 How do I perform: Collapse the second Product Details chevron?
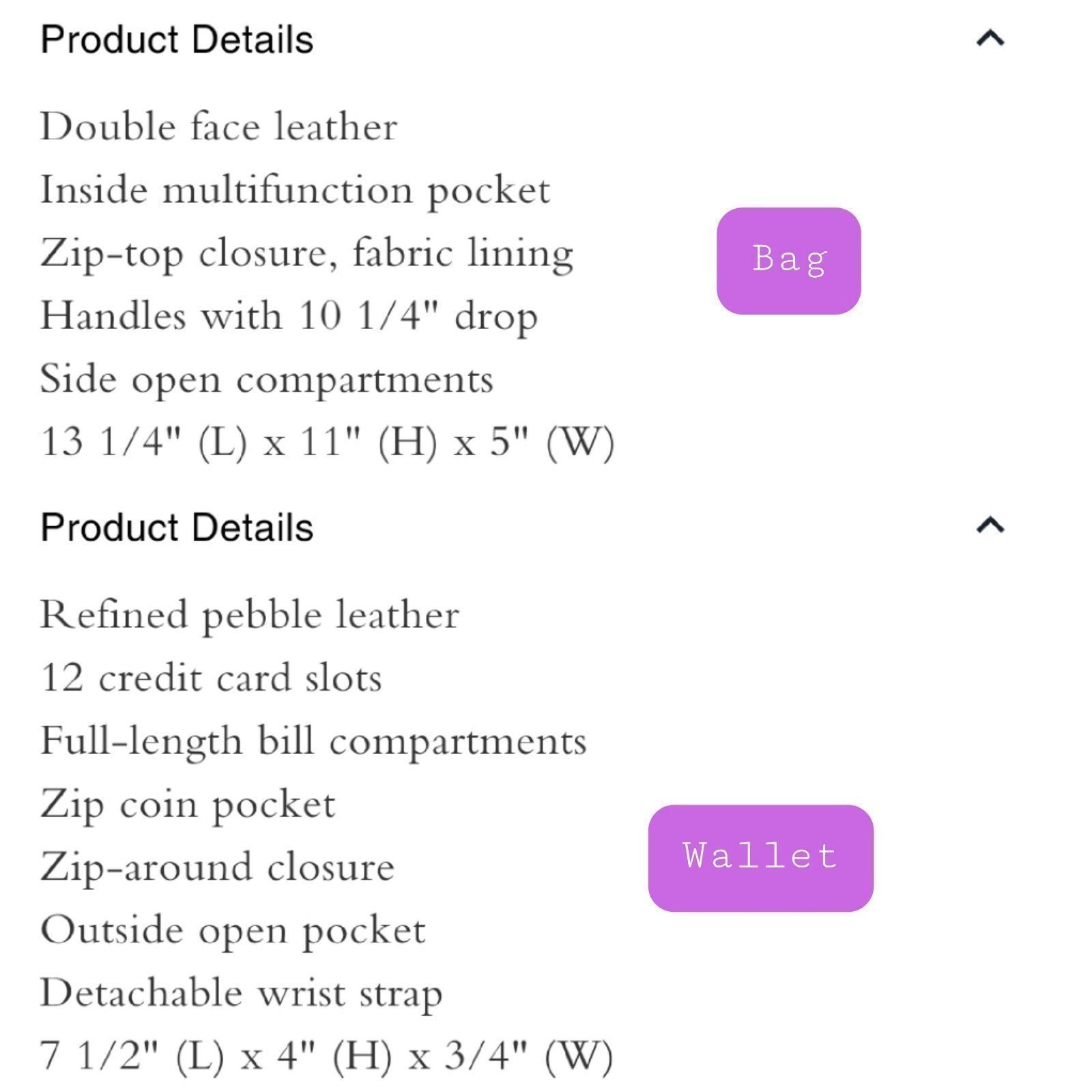pos(990,525)
